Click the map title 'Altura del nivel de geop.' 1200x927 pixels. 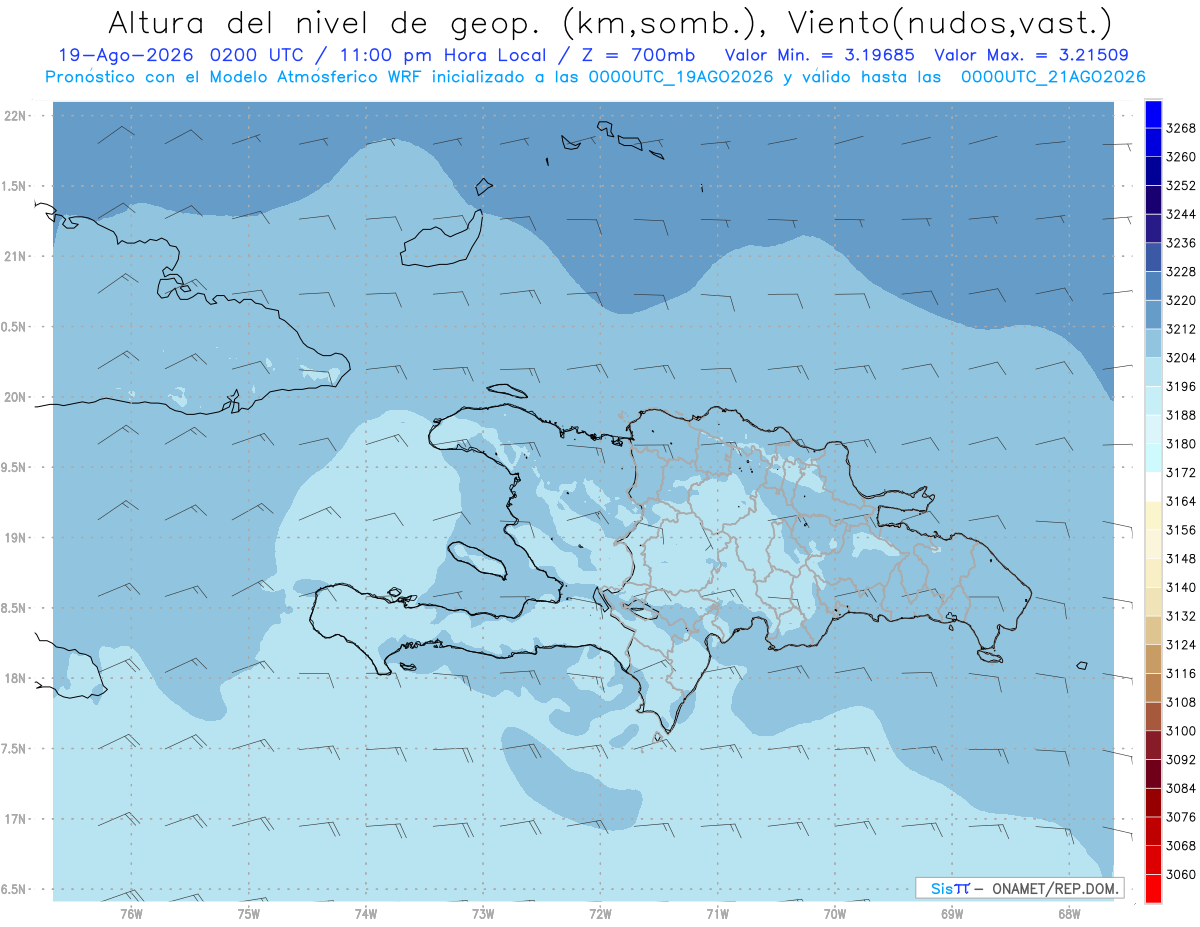(x=328, y=22)
